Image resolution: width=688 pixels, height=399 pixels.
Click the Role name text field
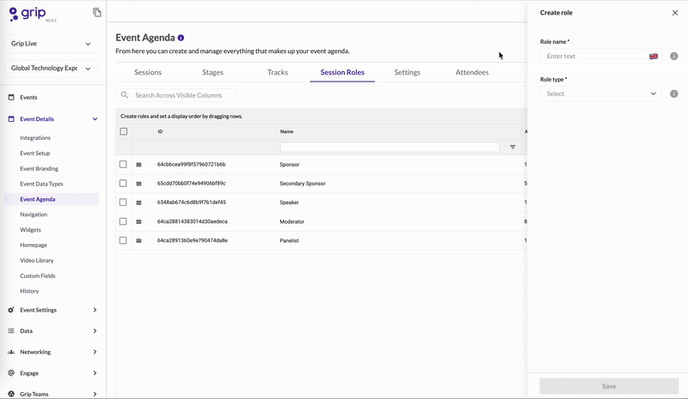595,56
